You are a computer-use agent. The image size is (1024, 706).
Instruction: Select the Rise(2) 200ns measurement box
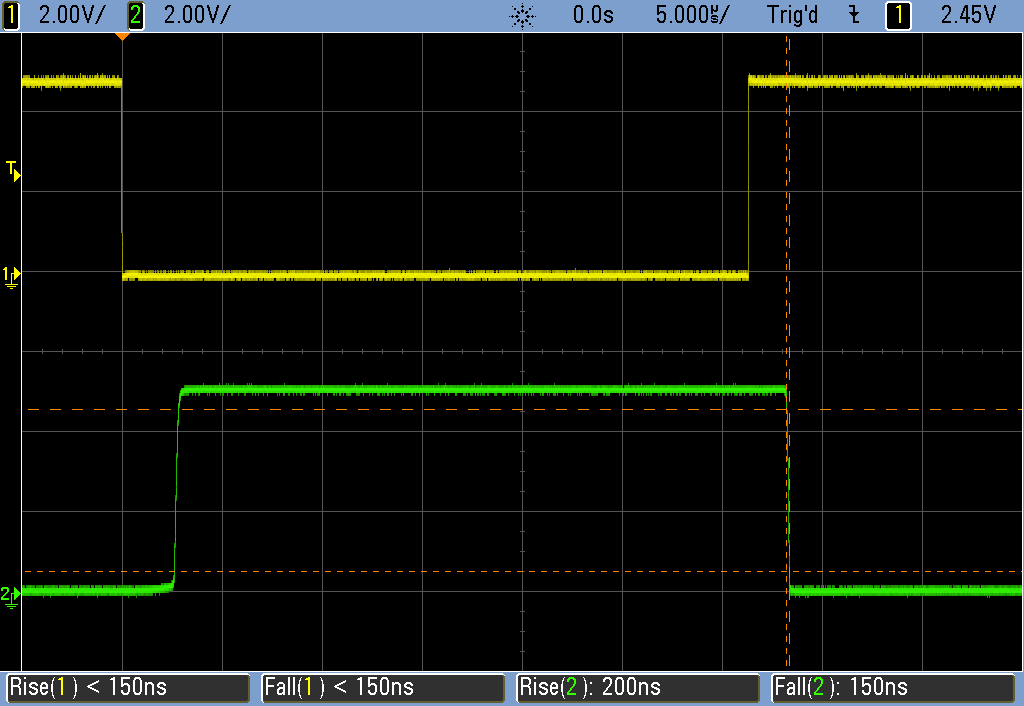tap(639, 687)
